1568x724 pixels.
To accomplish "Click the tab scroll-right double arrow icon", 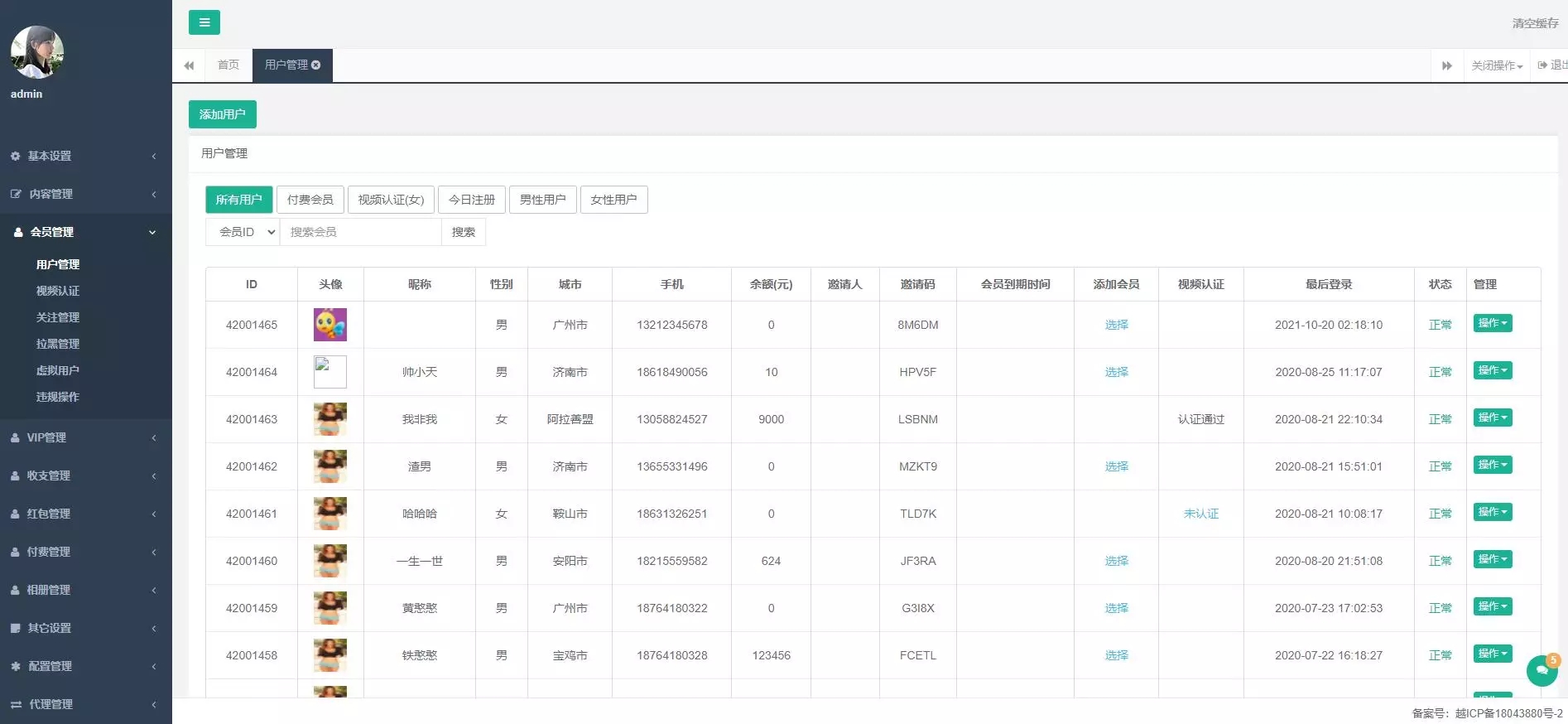I will coord(1446,65).
